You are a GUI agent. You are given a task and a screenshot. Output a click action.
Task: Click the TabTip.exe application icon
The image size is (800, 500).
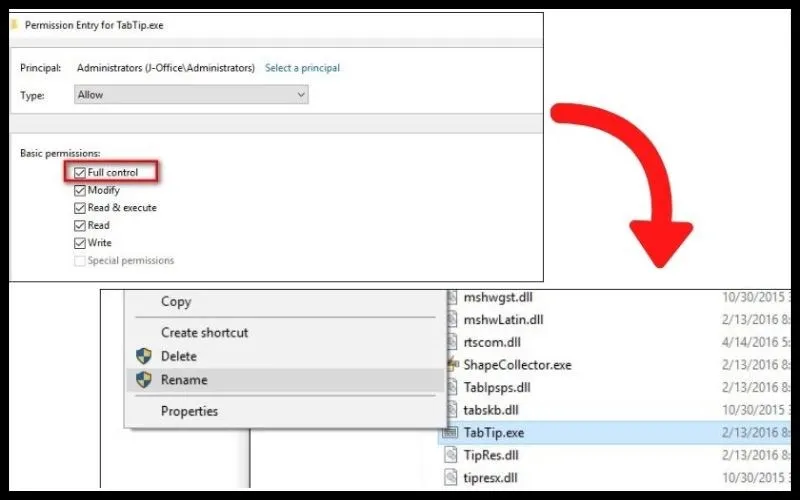(x=451, y=433)
